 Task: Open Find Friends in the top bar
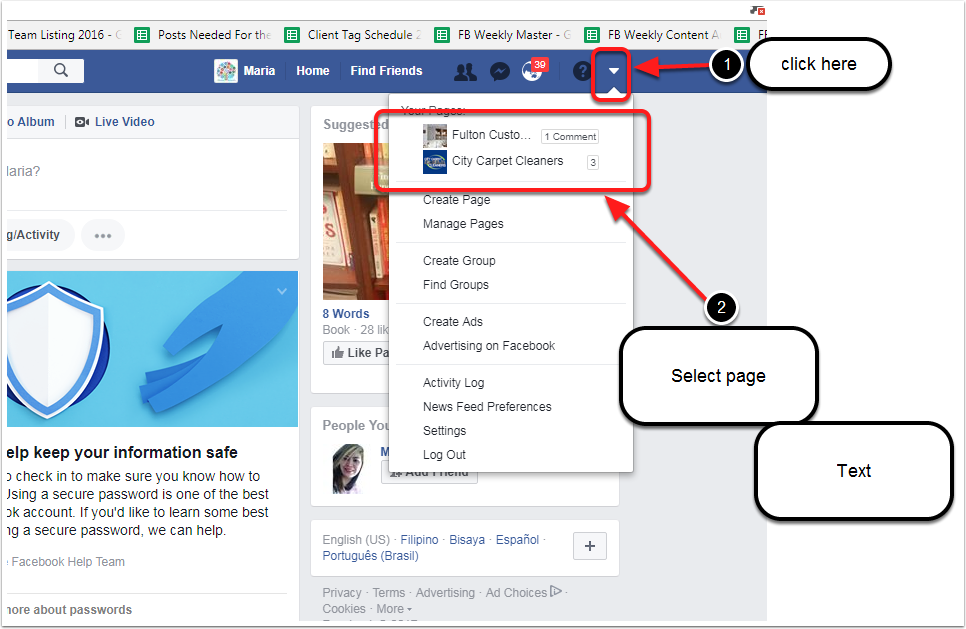pyautogui.click(x=386, y=71)
